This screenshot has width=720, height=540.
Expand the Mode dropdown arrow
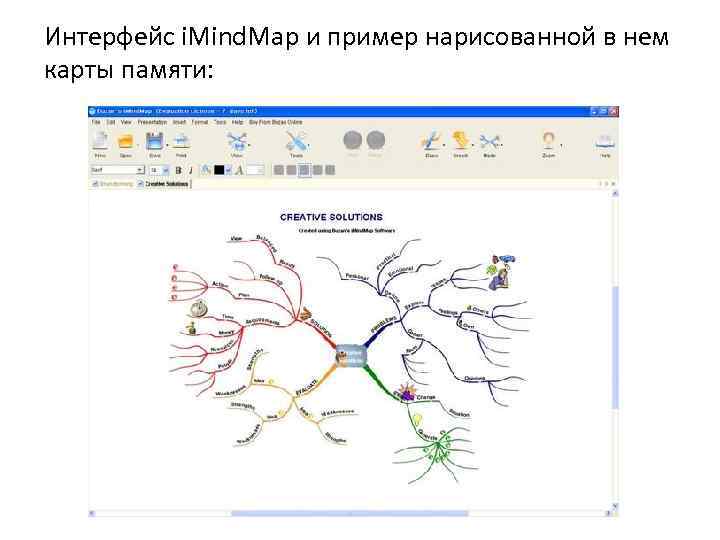point(501,146)
